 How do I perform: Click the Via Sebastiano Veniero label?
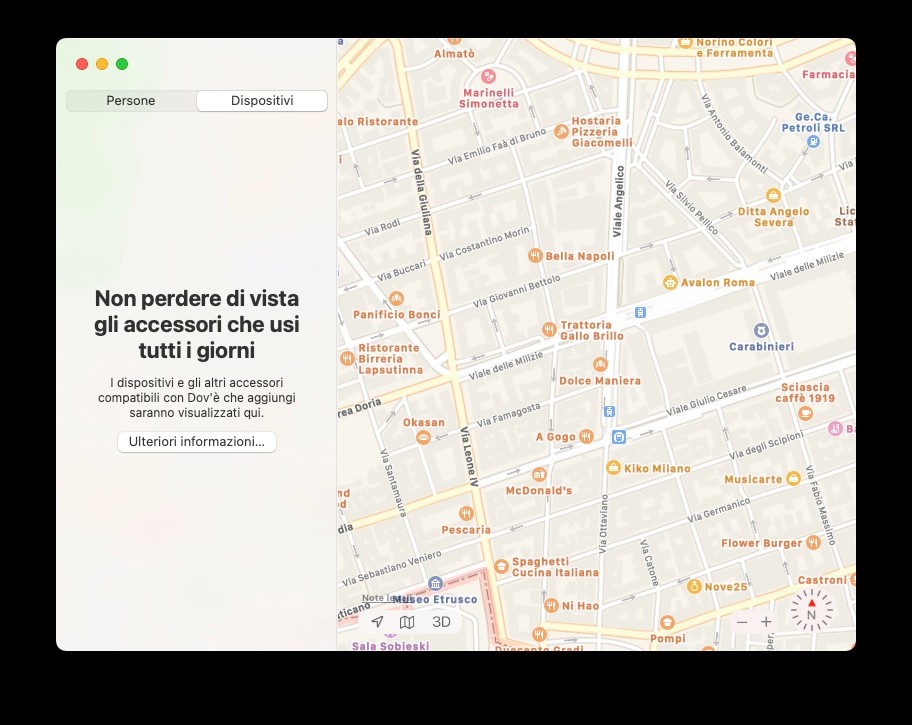click(392, 569)
